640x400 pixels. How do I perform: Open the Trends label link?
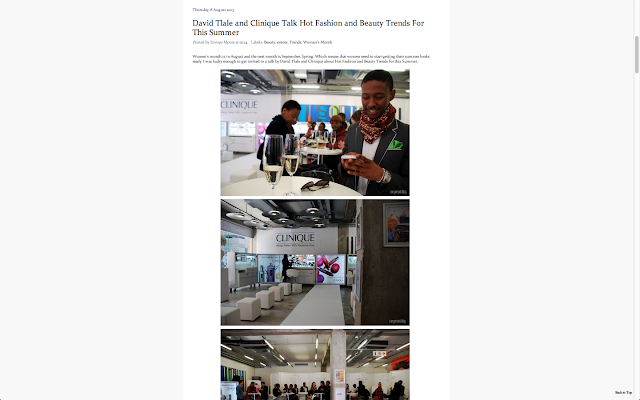click(x=295, y=42)
